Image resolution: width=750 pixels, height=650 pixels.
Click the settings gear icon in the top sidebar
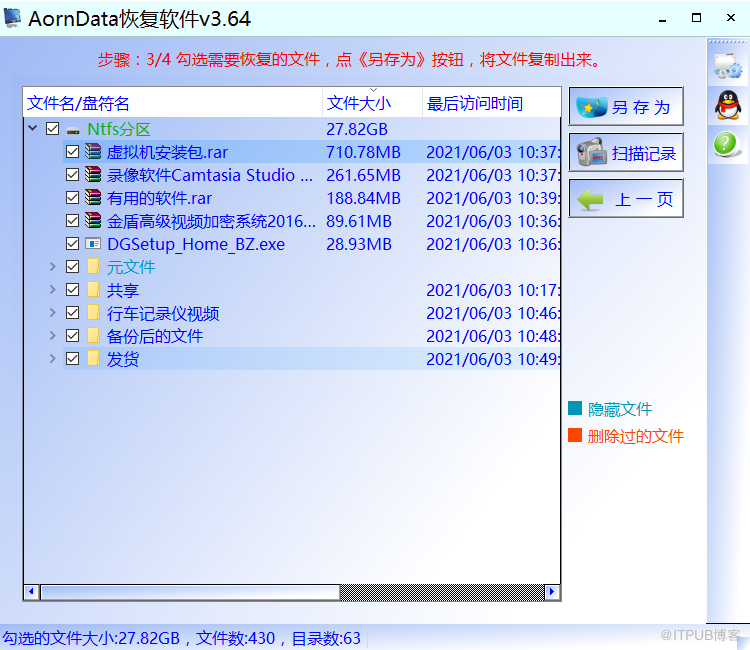click(x=728, y=66)
